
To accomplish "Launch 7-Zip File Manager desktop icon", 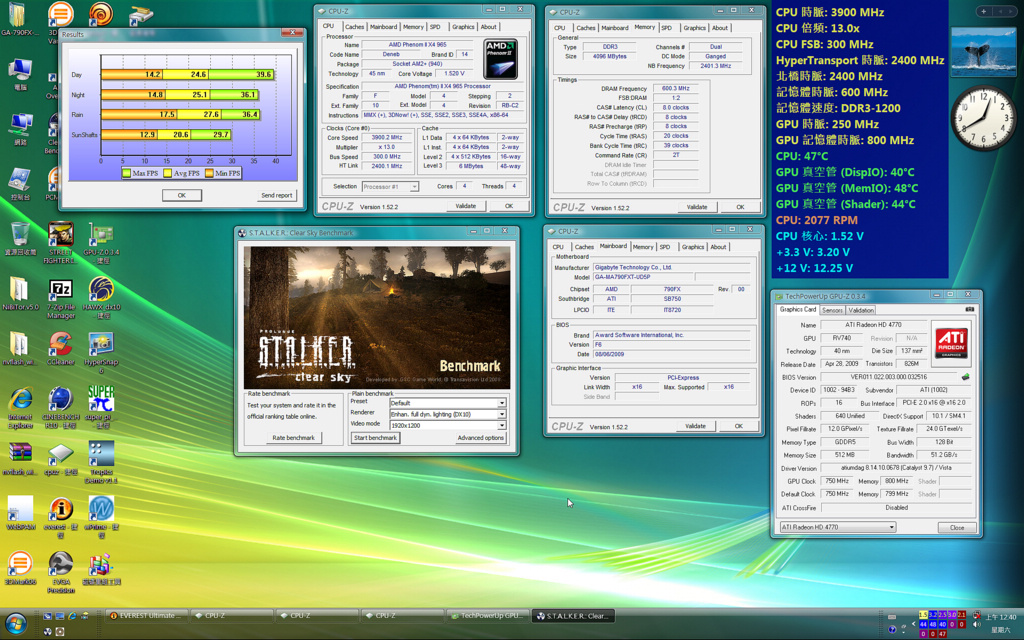I will tap(61, 298).
